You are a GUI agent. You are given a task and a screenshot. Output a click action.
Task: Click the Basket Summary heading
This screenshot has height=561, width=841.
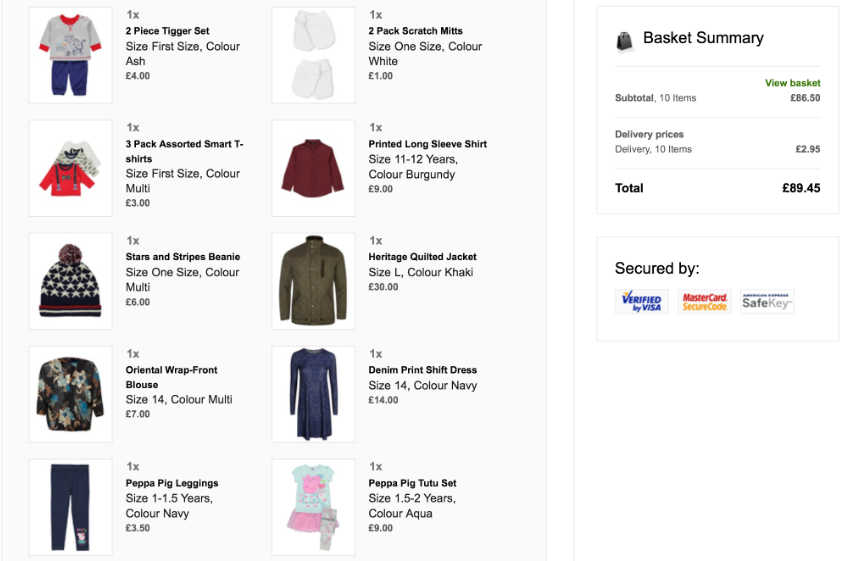pyautogui.click(x=703, y=38)
